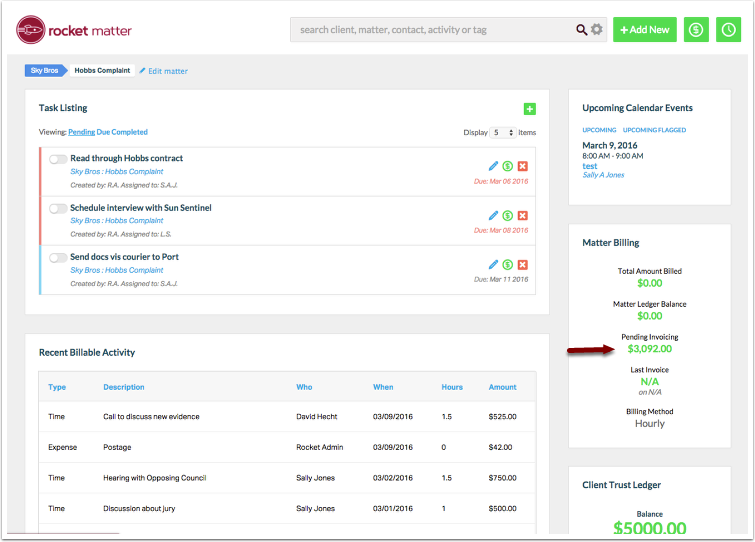Click the green dollar billing button
Screen dimensions: 755x542
[696, 30]
